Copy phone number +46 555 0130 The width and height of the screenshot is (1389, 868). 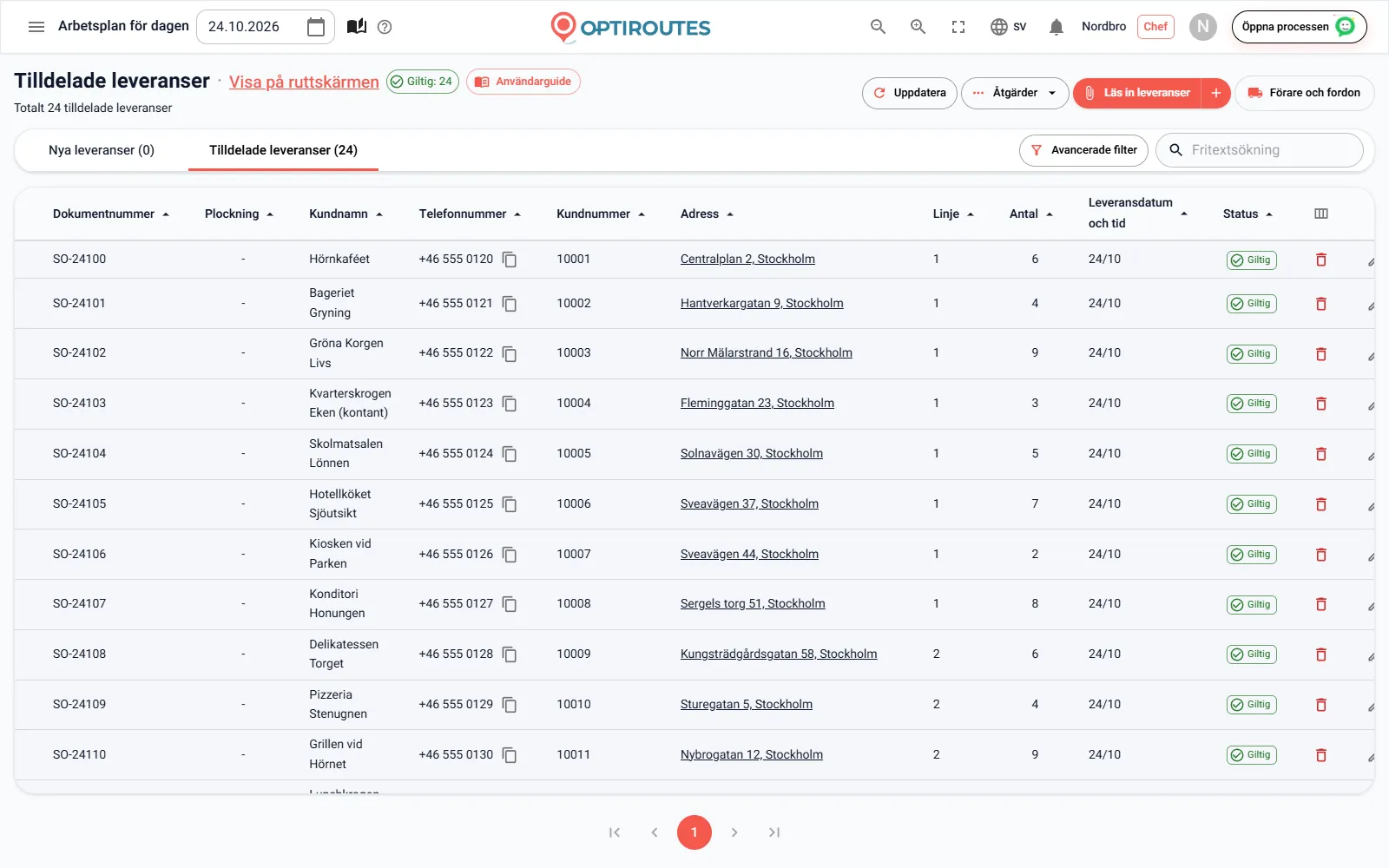click(510, 755)
